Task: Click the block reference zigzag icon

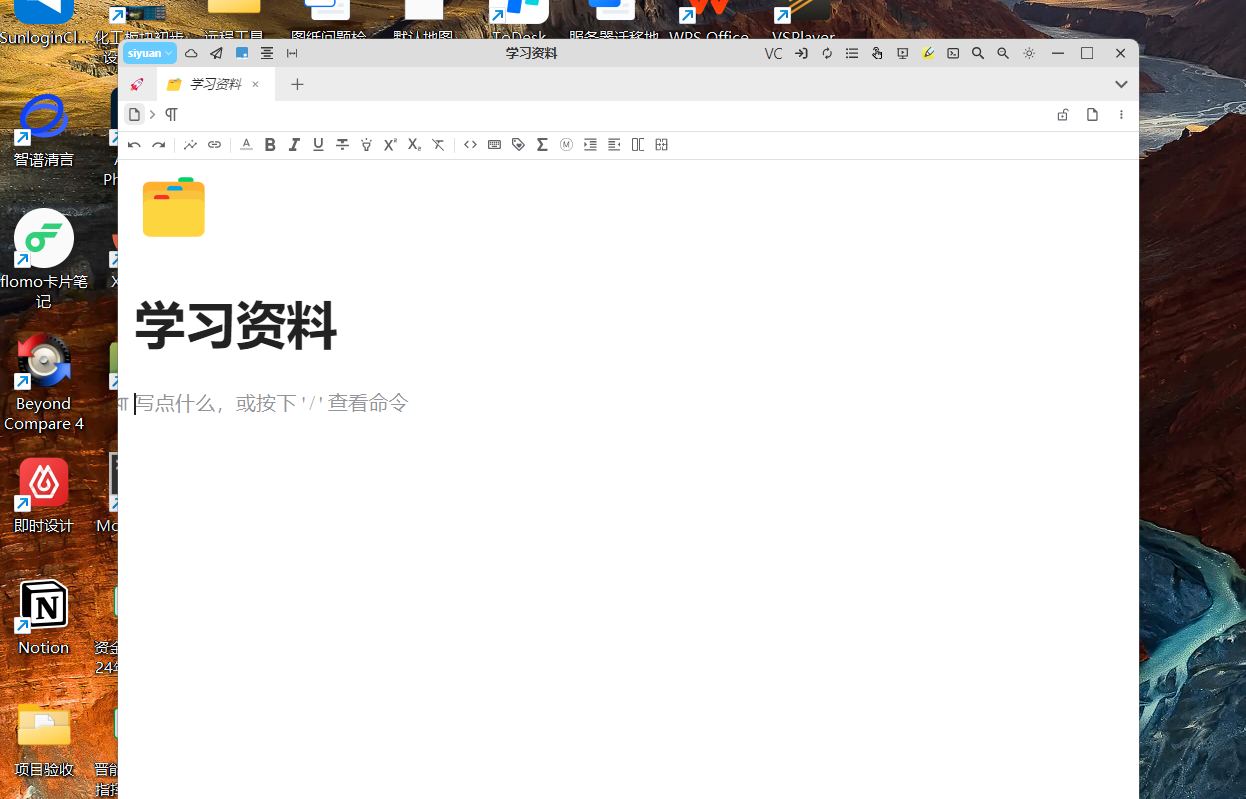Action: click(190, 145)
